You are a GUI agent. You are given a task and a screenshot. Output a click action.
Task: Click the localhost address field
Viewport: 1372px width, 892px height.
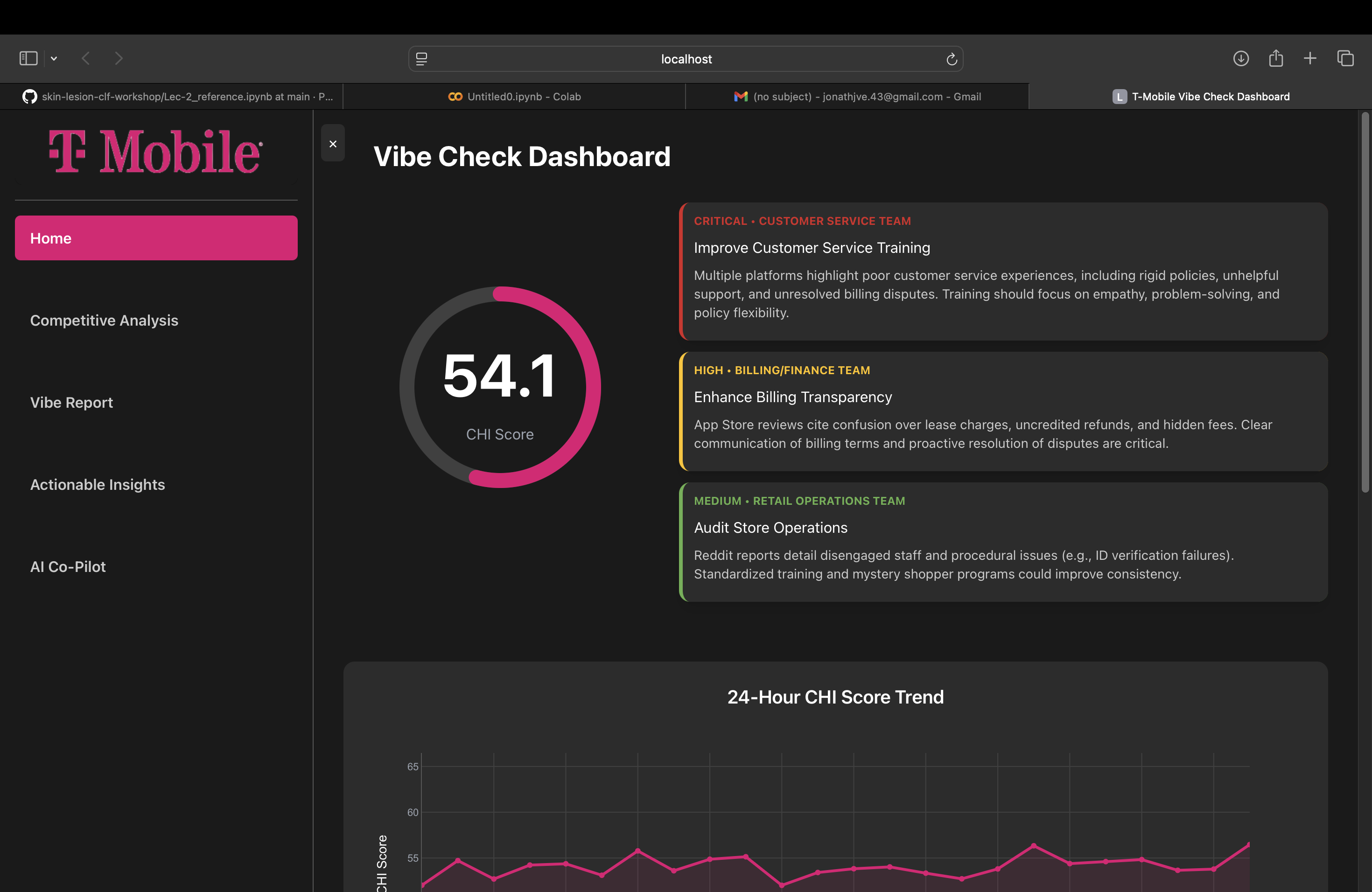(x=686, y=59)
